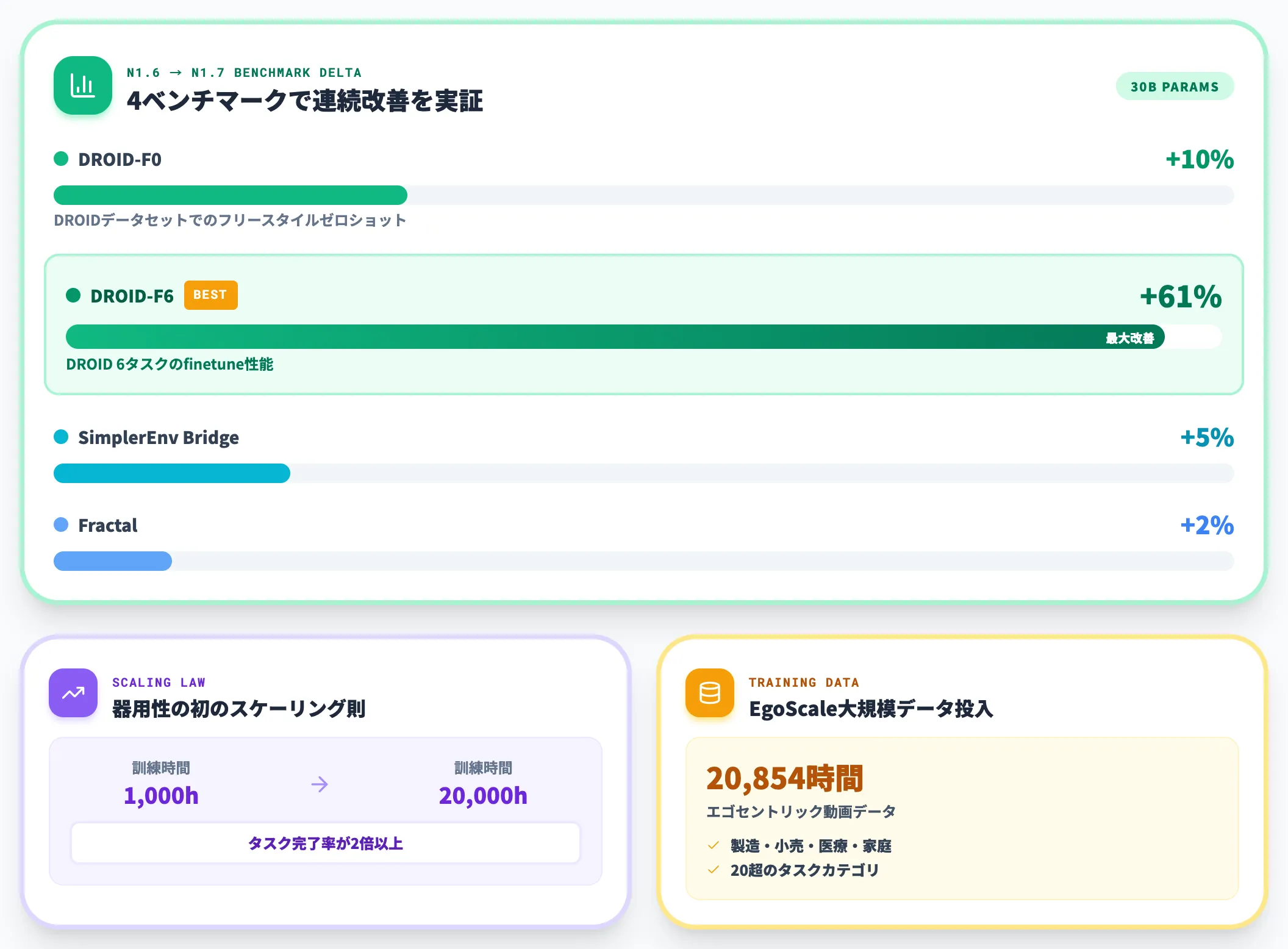Click the green dot next to DROID-F0
The height and width of the screenshot is (949, 1288).
point(61,159)
